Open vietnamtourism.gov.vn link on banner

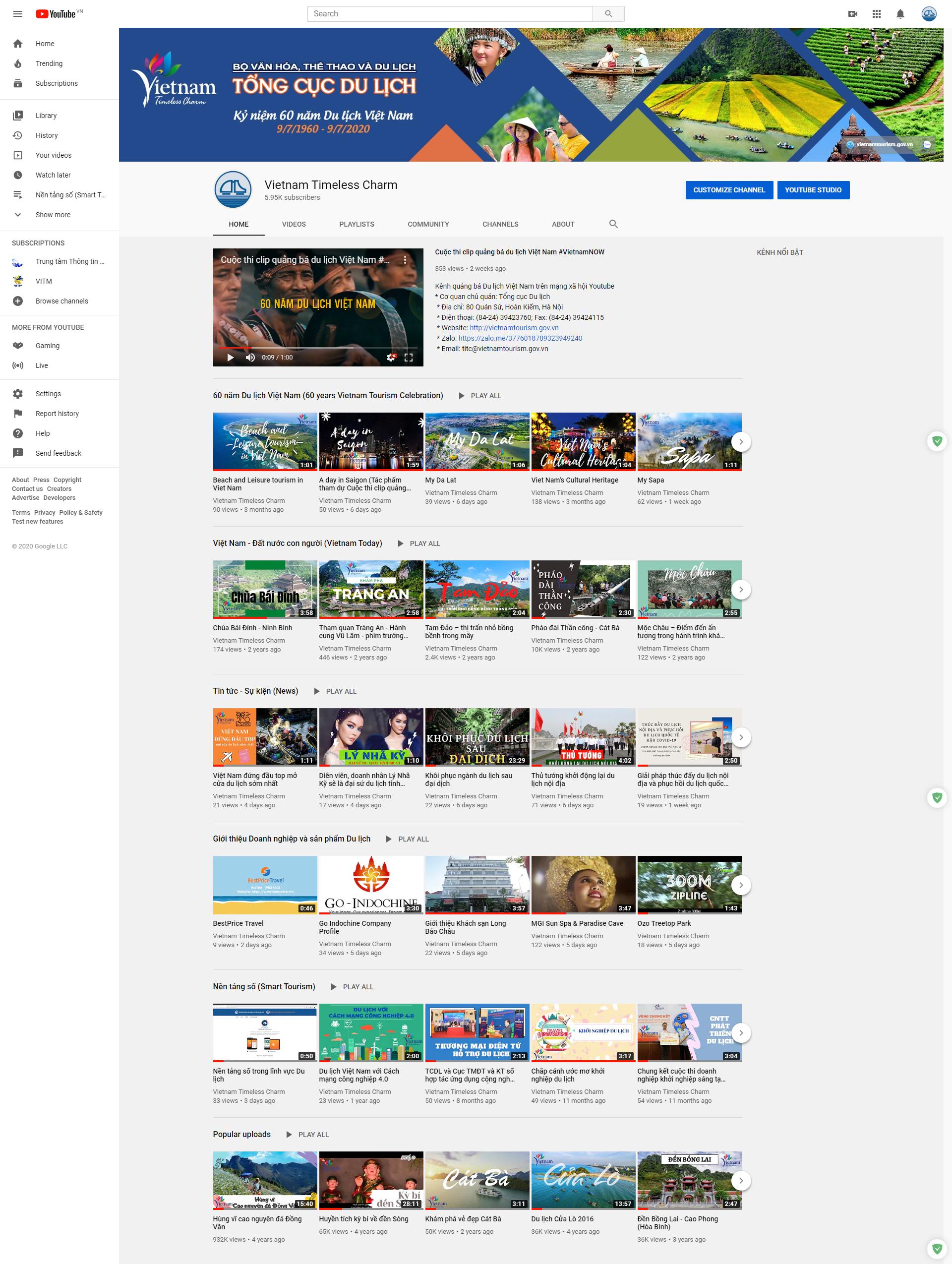click(x=880, y=145)
